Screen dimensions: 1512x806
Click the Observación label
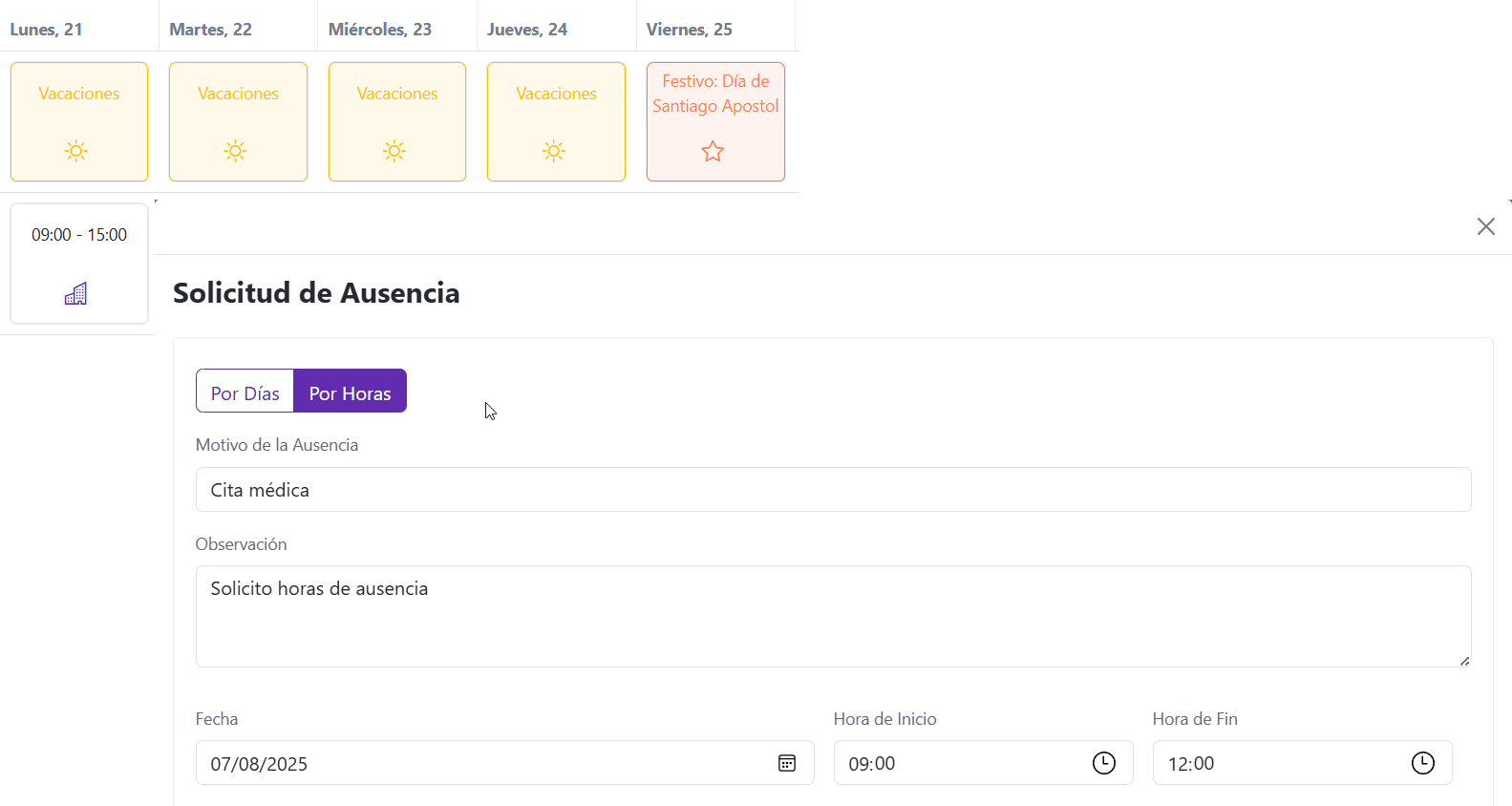coord(241,544)
